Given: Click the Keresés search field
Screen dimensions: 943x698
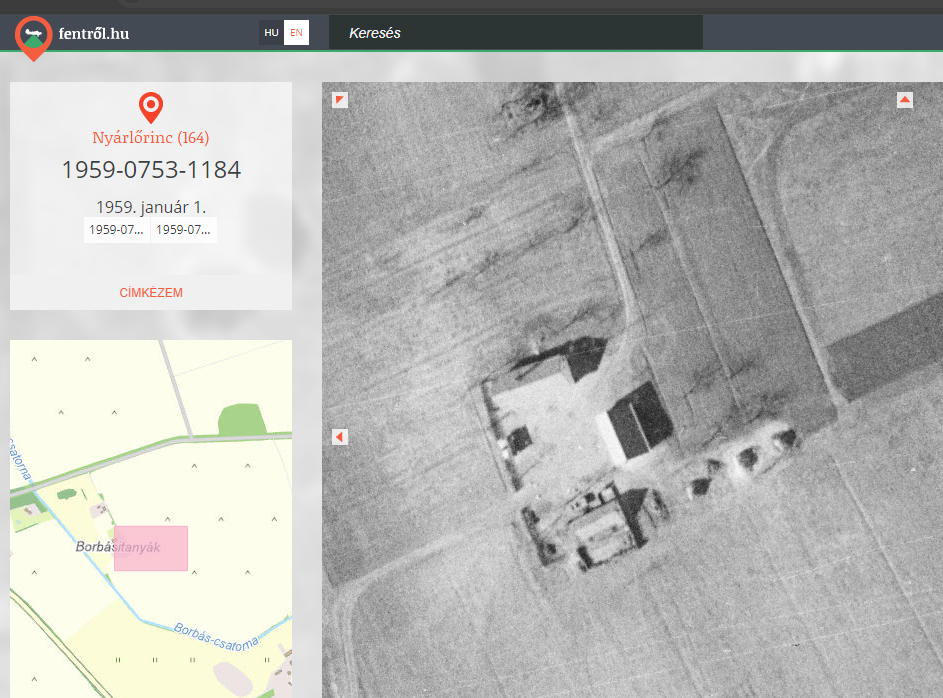Looking at the screenshot, I should coord(515,33).
